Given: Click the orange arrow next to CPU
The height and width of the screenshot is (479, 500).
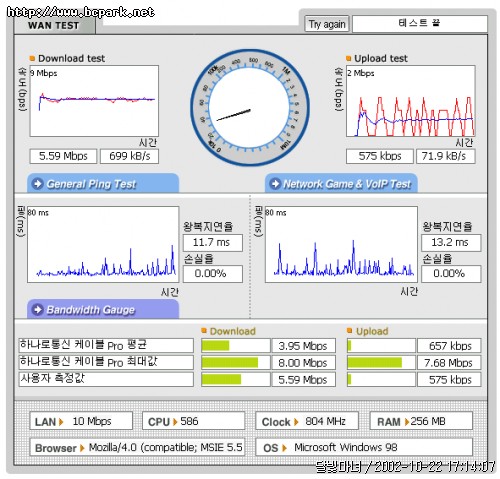Looking at the screenshot, I should click(x=175, y=422).
